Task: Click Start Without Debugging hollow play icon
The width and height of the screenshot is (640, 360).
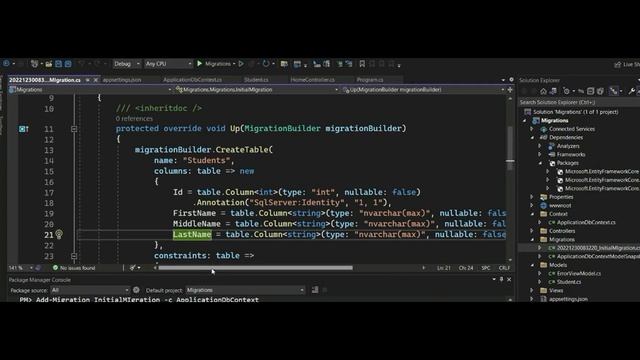Action: (241, 64)
